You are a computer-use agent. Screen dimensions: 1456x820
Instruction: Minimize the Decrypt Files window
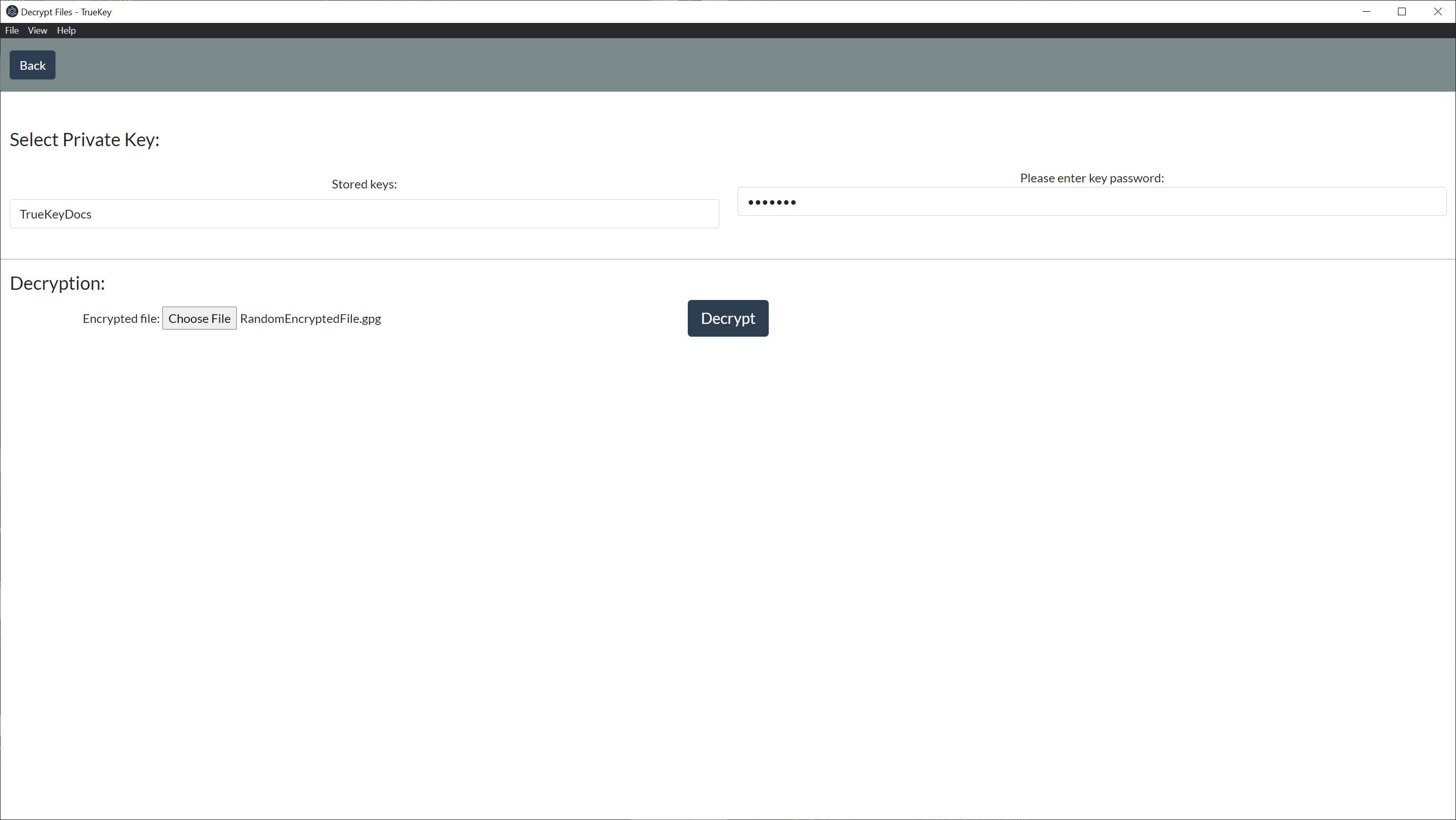point(1367,11)
